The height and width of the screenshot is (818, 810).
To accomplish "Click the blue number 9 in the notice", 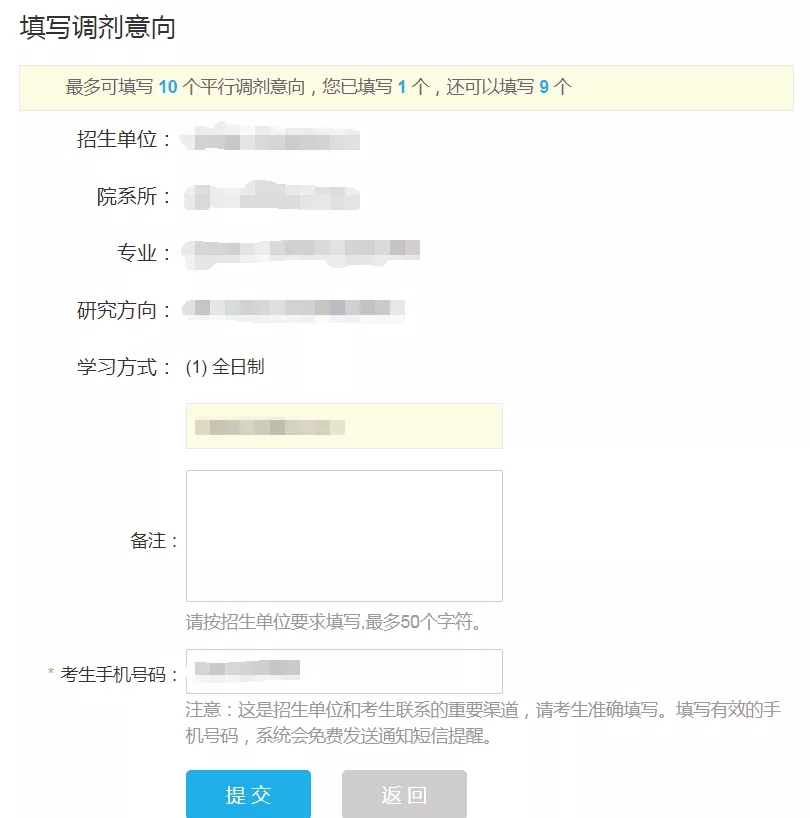I will coord(544,87).
